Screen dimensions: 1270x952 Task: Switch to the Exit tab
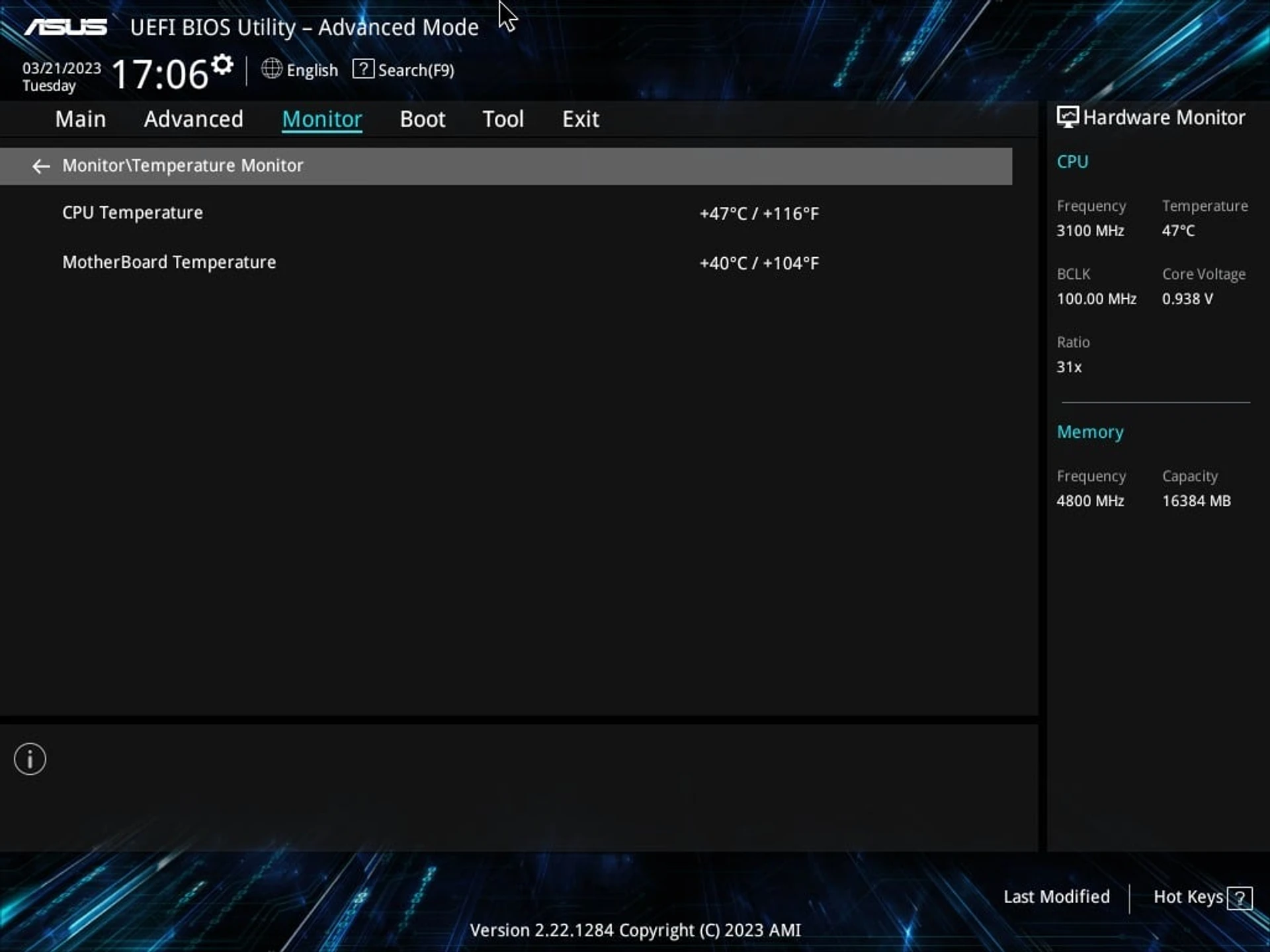[x=581, y=119]
